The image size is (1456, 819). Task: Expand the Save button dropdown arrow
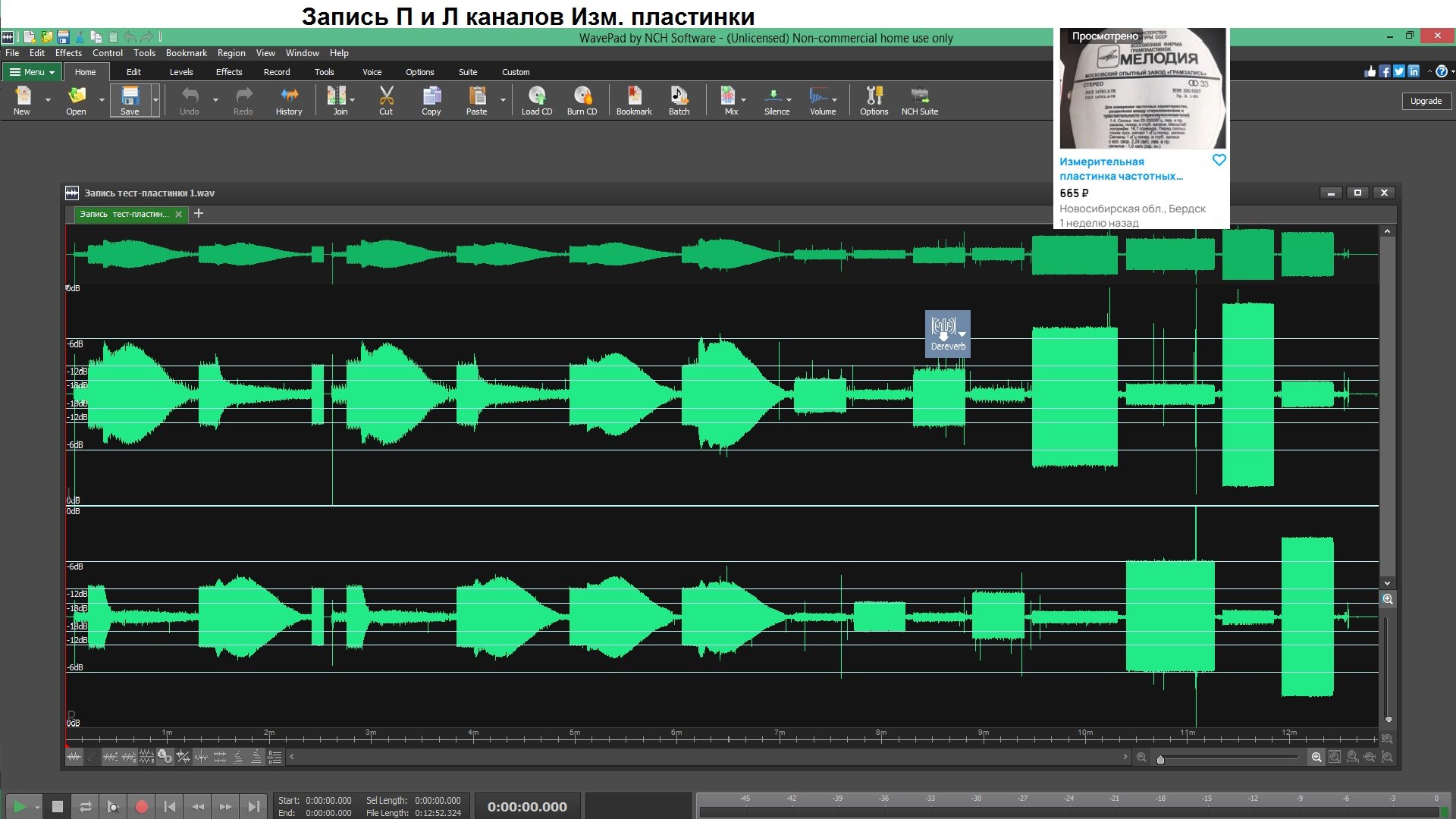pos(155,100)
